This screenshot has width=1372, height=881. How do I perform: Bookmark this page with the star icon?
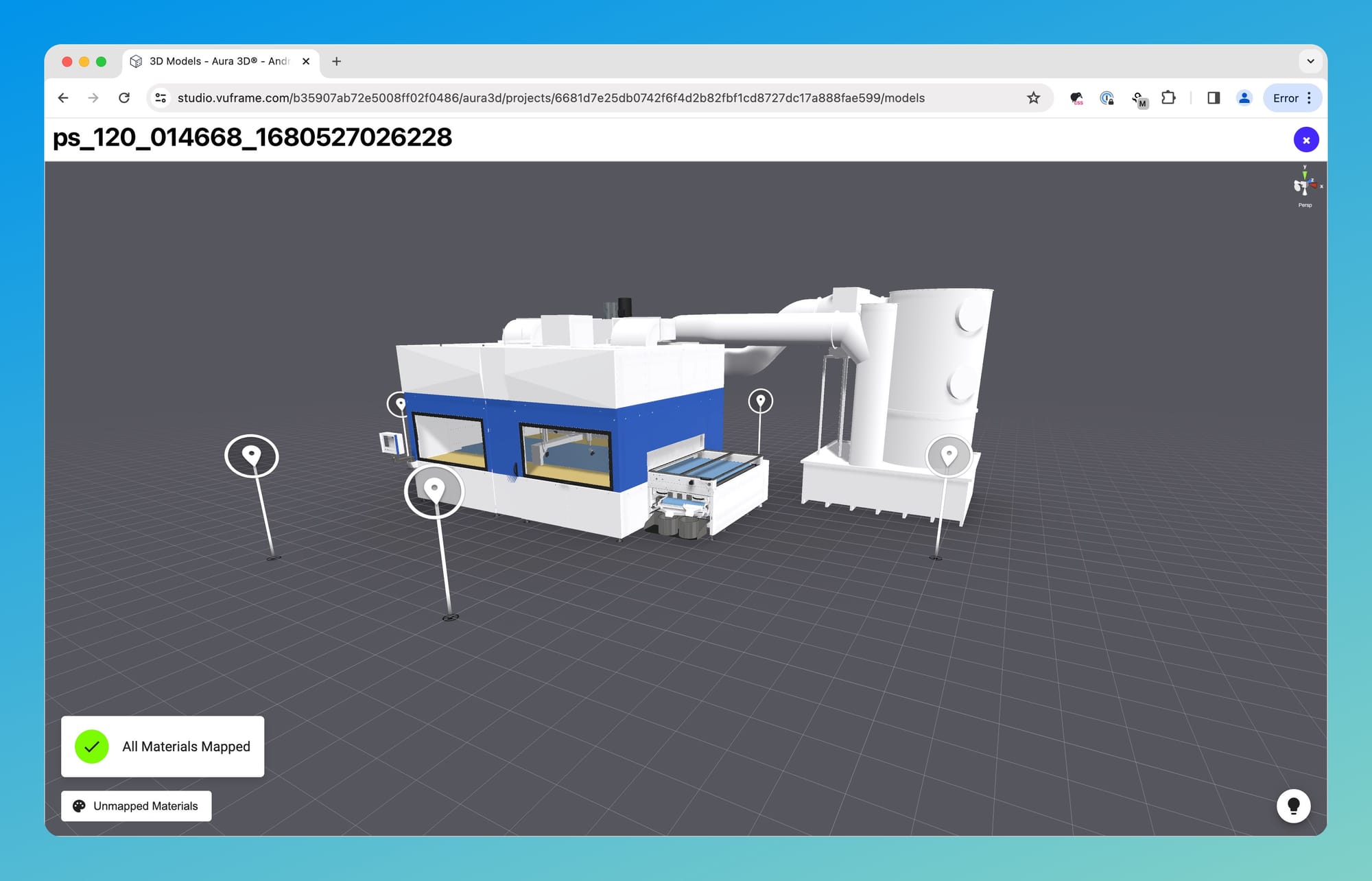pos(1033,98)
